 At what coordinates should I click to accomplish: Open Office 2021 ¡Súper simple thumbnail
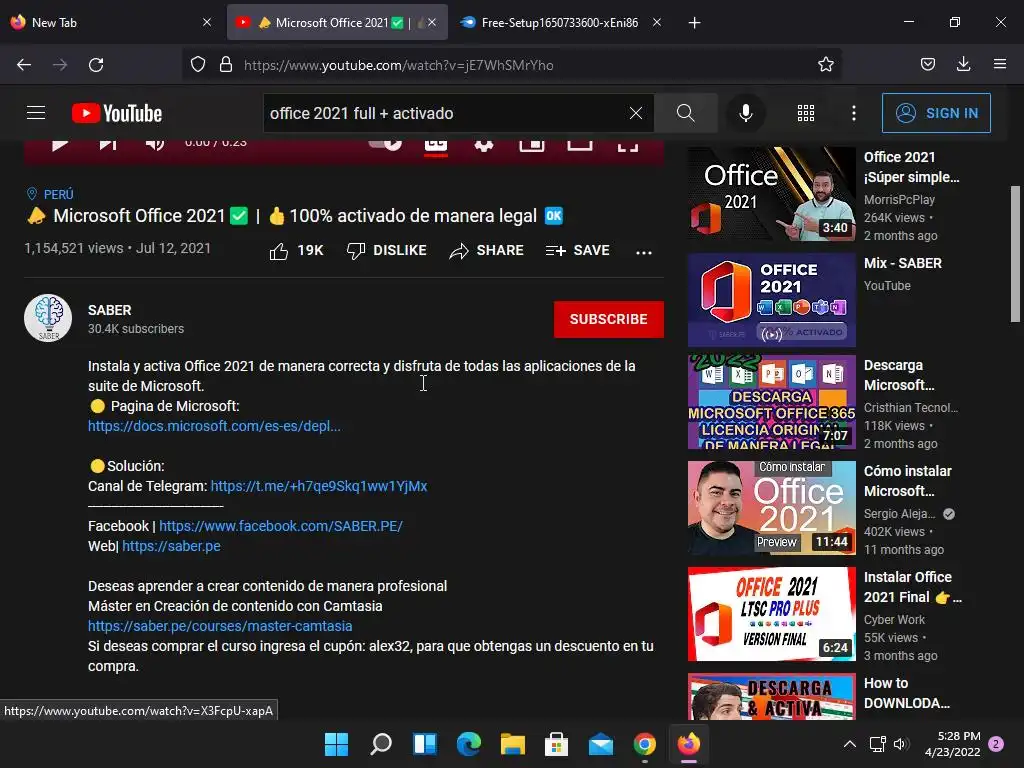(771, 194)
